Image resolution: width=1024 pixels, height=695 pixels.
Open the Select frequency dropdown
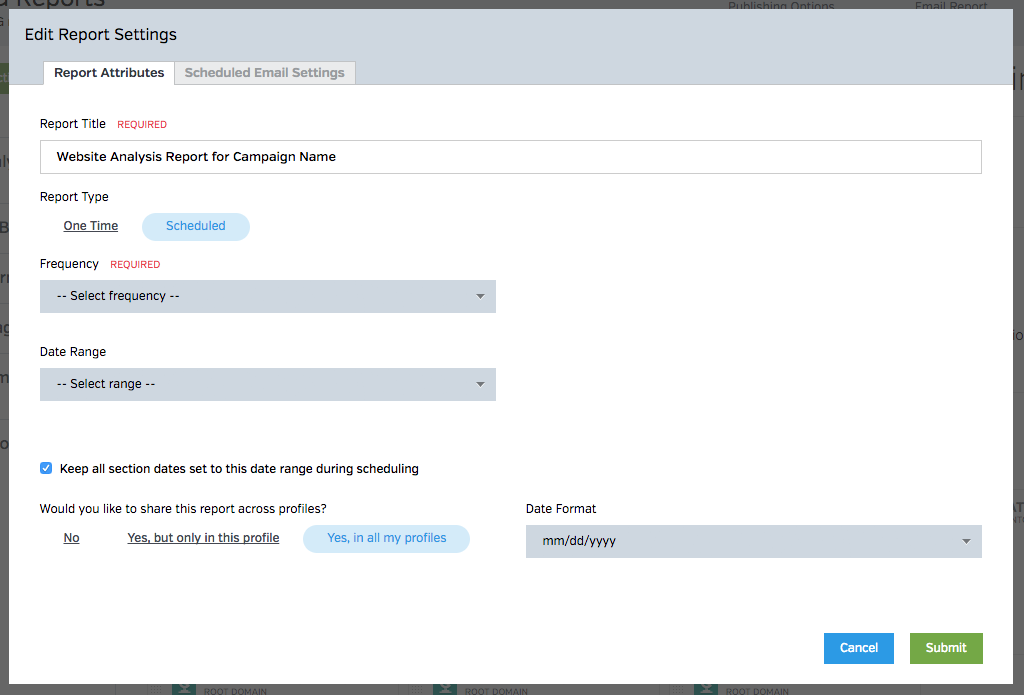click(268, 296)
